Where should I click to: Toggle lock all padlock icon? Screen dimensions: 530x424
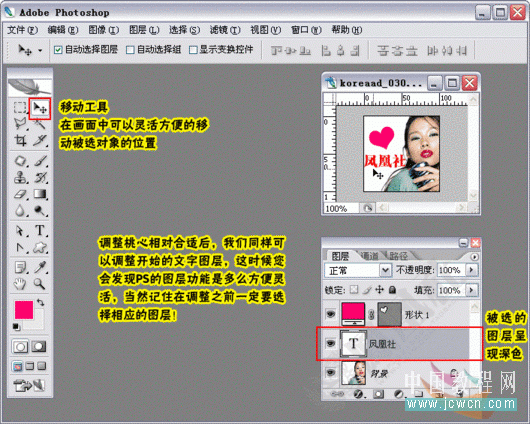coord(392,290)
